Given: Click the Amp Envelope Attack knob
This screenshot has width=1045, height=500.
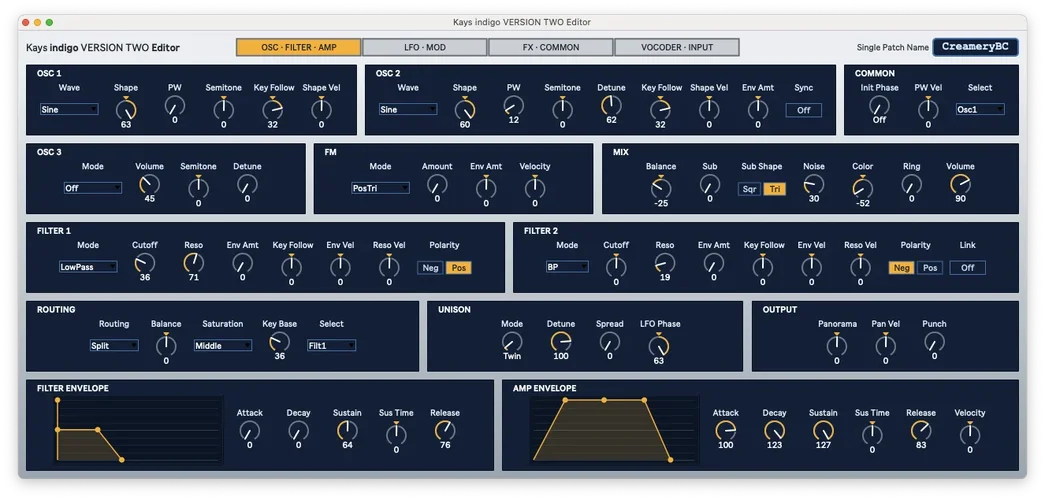Looking at the screenshot, I should [726, 430].
